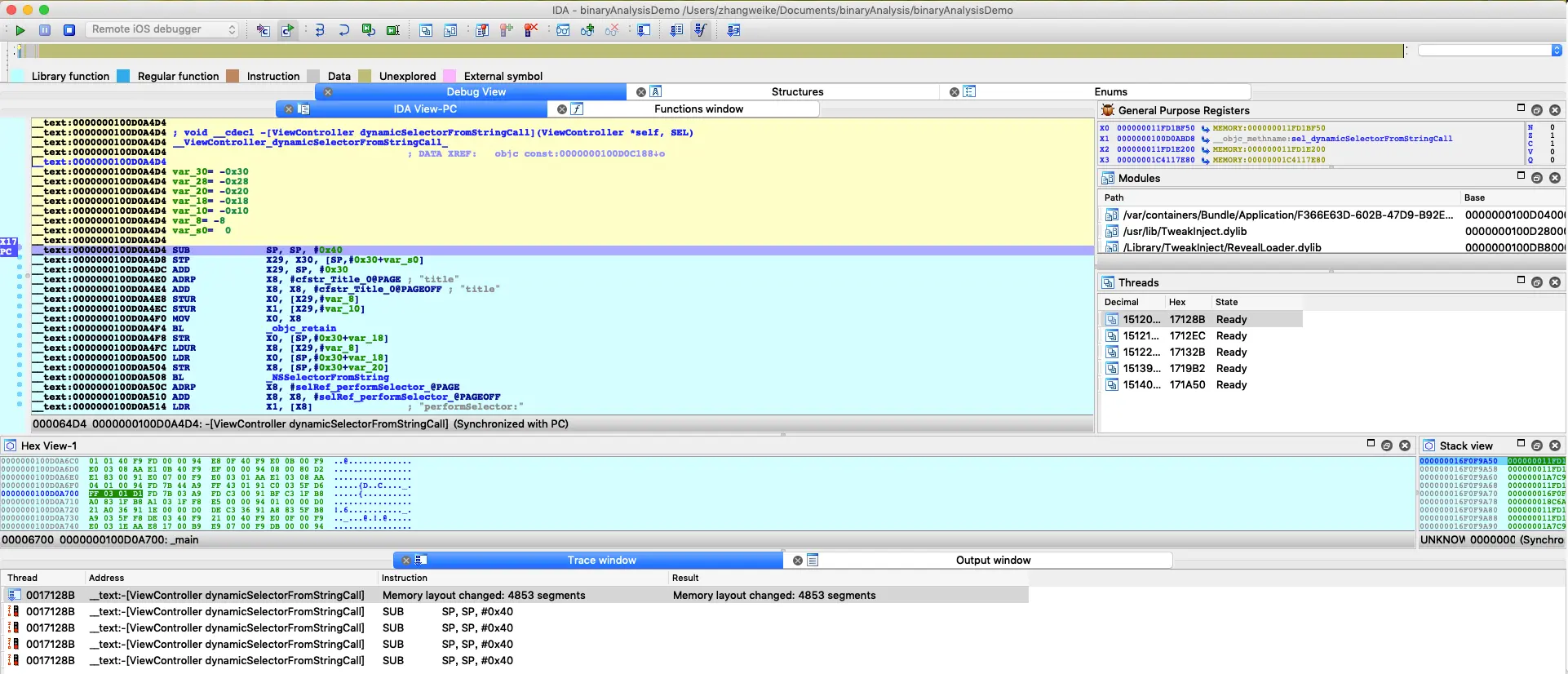The height and width of the screenshot is (674, 1568).
Task: Click the trace options icon at toolbar end
Action: 733,30
